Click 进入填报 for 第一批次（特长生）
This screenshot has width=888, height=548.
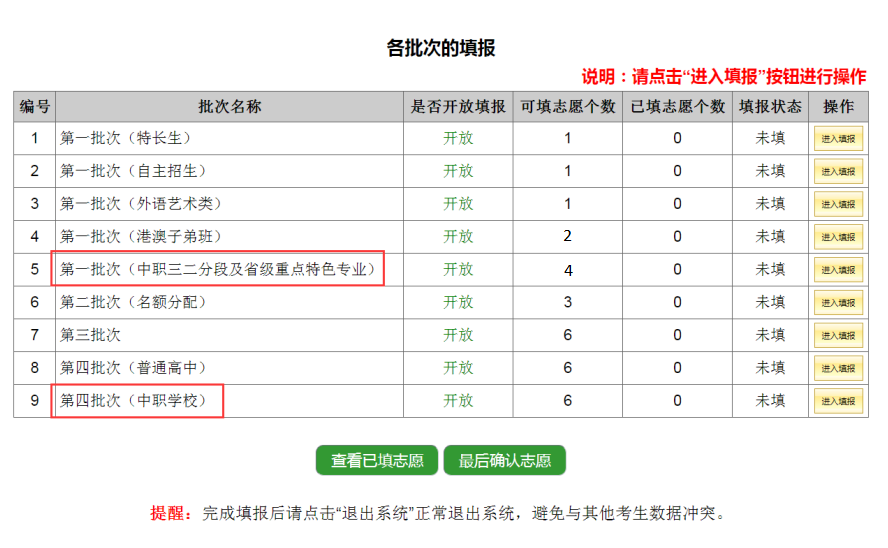tap(838, 138)
